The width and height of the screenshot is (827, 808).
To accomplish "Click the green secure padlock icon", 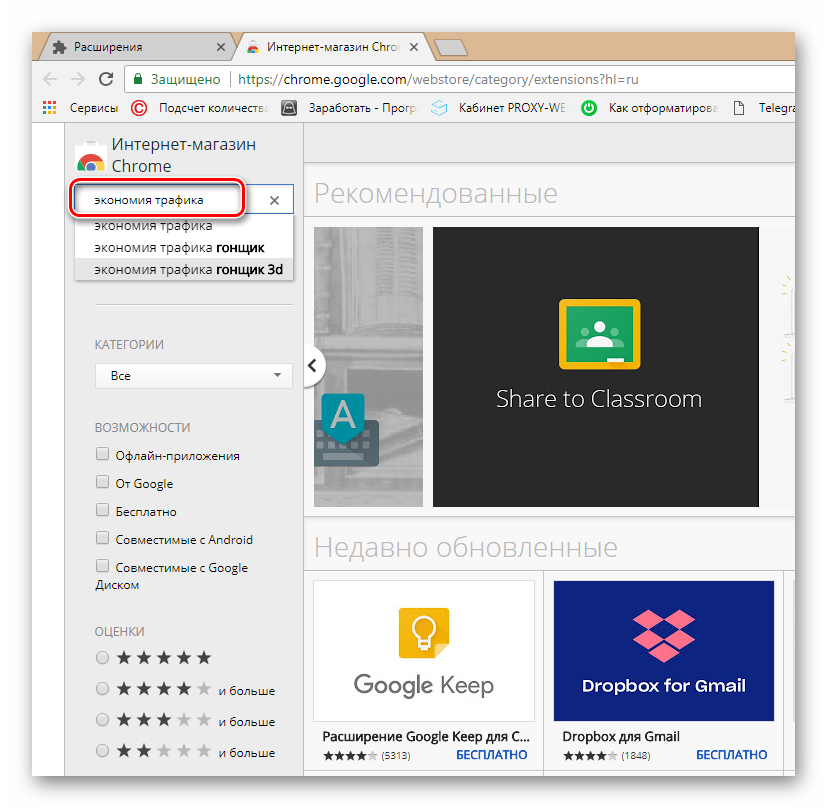I will point(138,79).
